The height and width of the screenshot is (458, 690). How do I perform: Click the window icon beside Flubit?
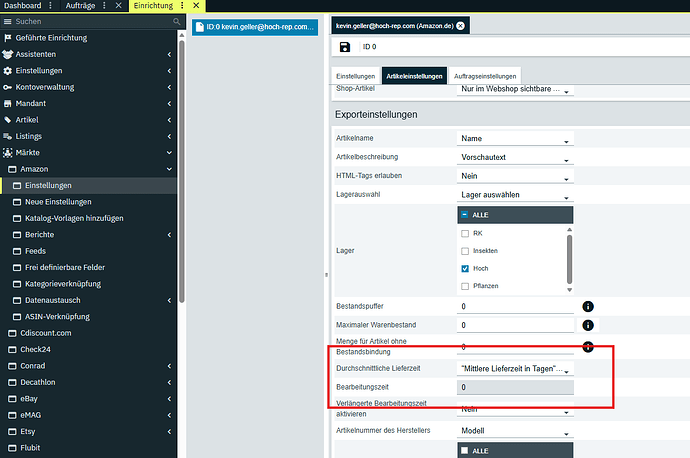12,448
